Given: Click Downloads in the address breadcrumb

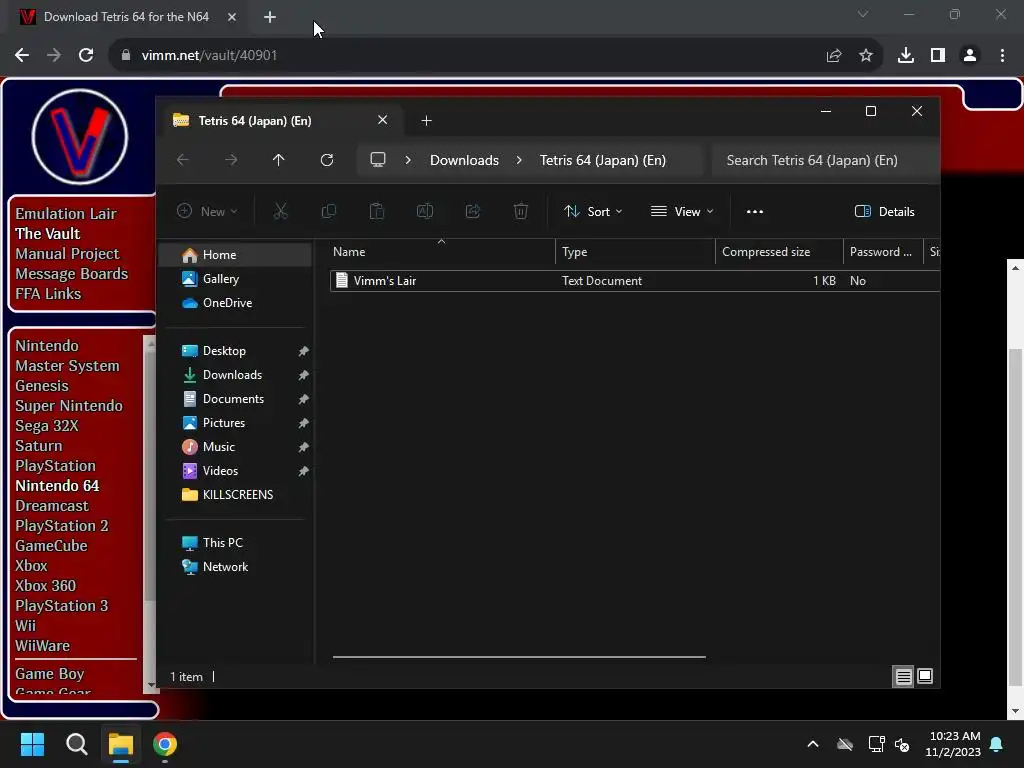Looking at the screenshot, I should (x=464, y=160).
